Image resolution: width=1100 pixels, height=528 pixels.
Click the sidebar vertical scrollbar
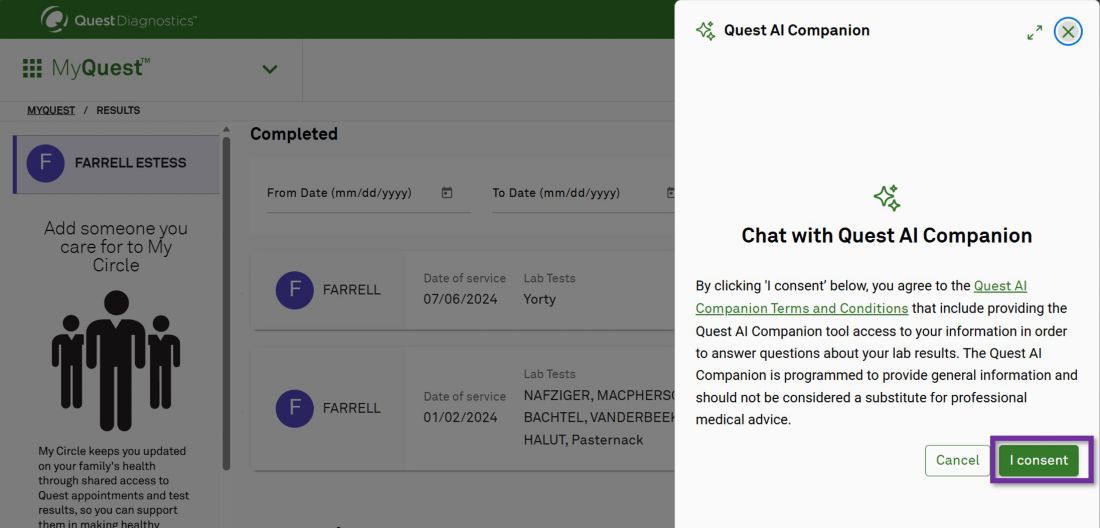click(226, 302)
